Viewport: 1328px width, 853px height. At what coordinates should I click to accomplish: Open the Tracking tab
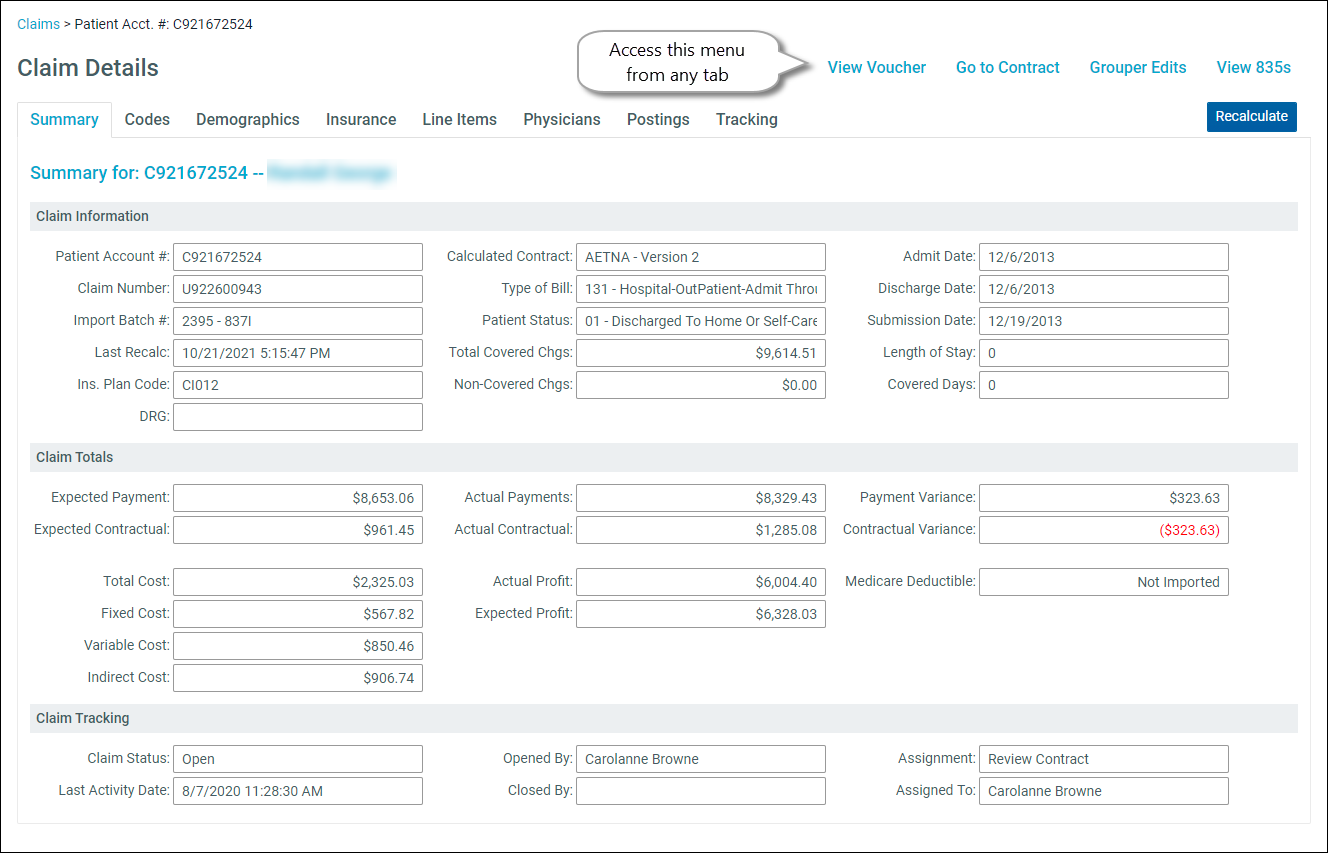(x=746, y=119)
